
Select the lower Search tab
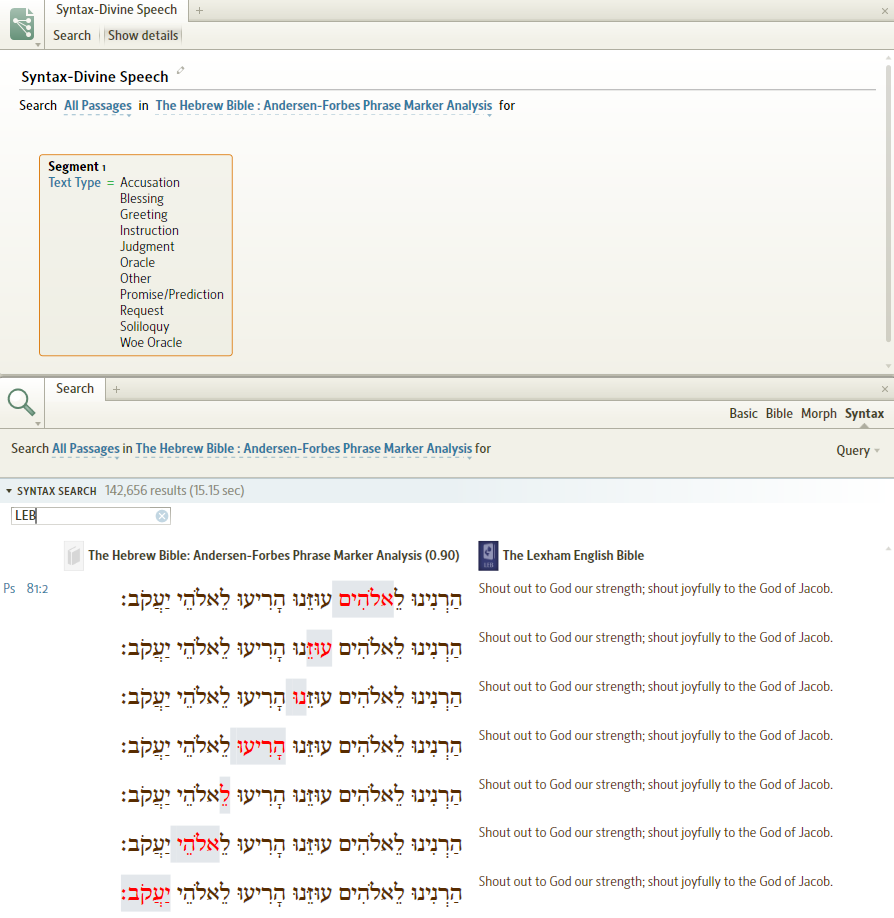(x=75, y=389)
